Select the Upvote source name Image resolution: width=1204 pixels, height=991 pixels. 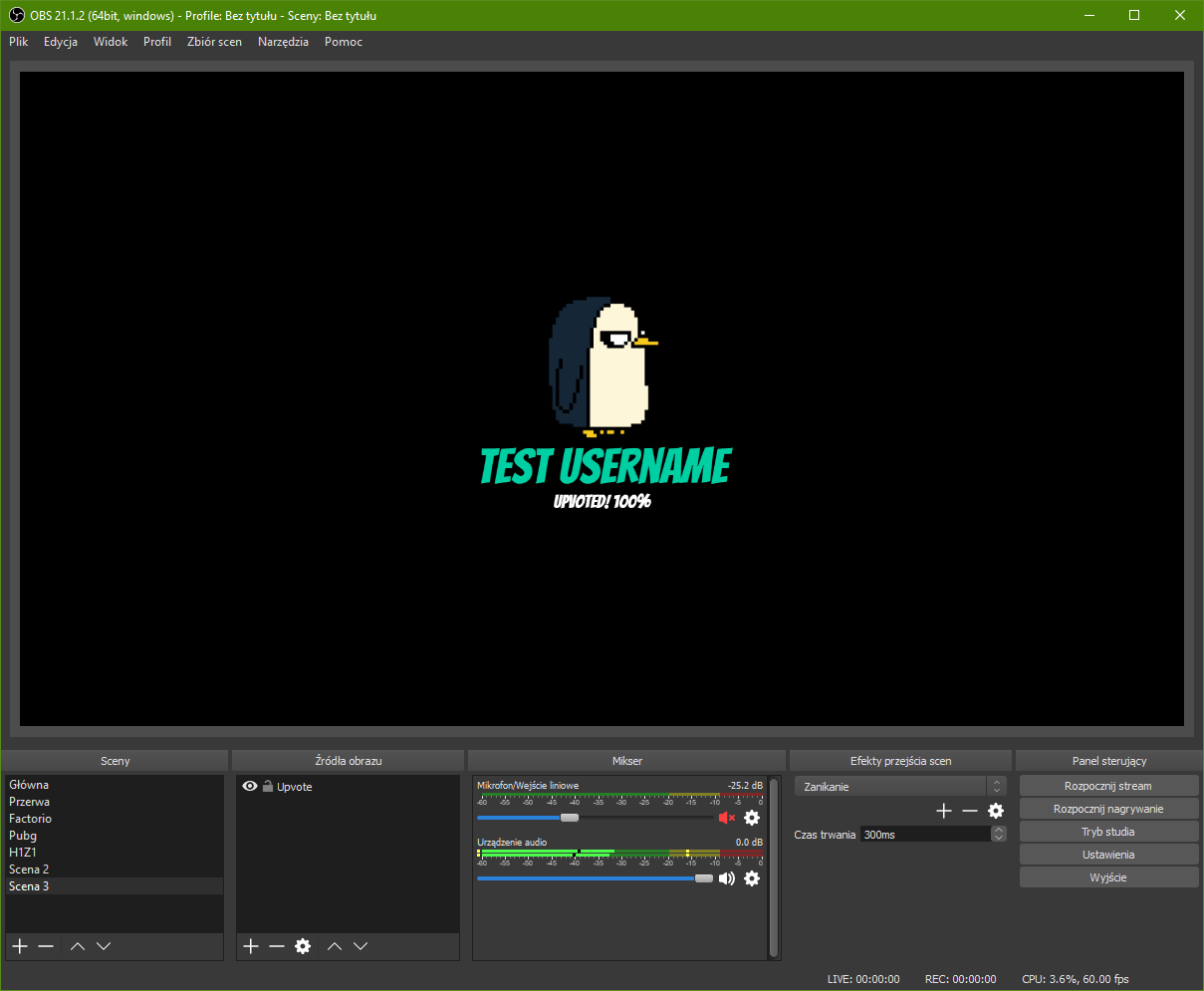(x=295, y=787)
